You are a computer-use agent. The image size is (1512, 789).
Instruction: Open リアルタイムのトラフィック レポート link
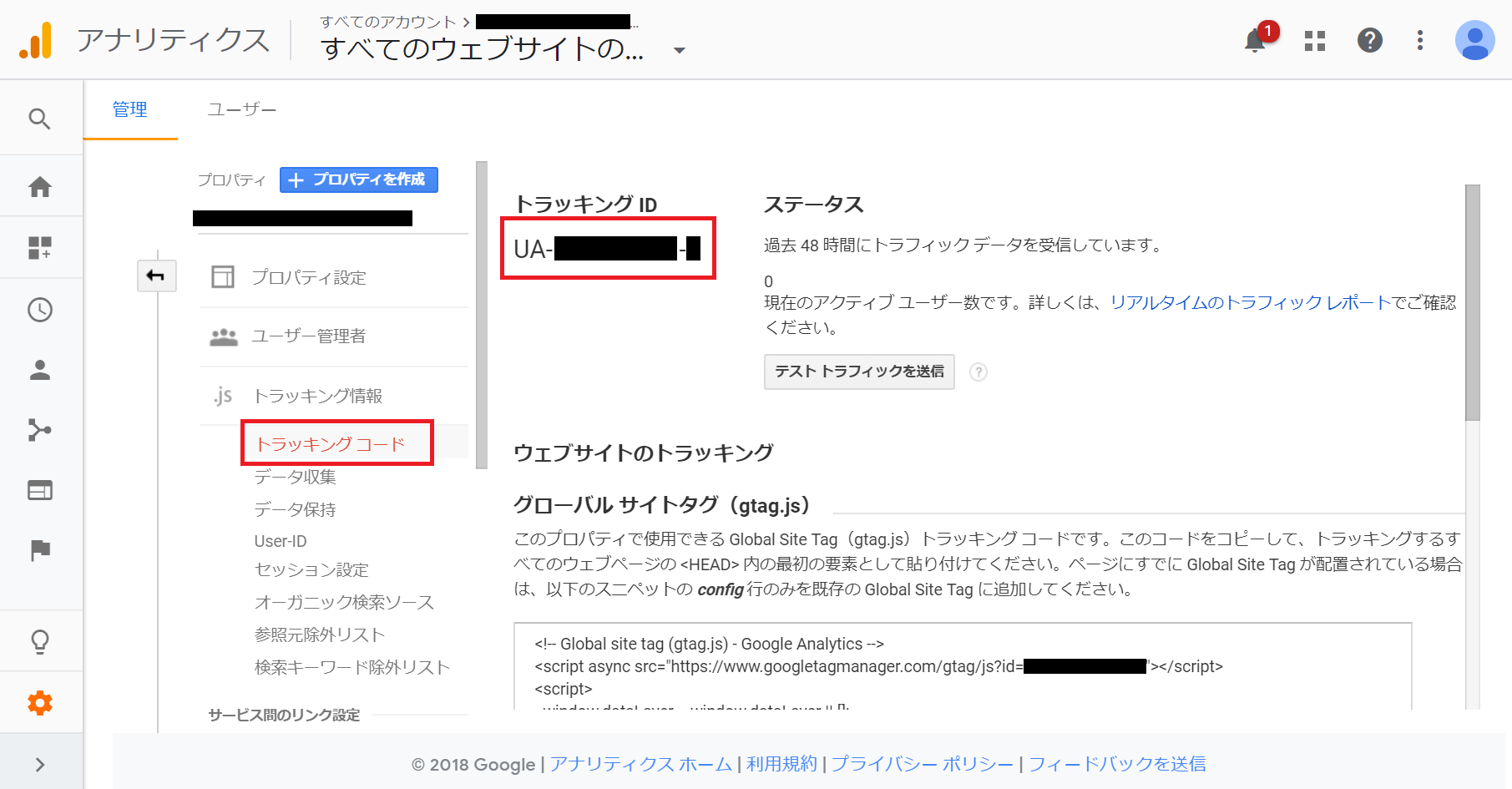1250,303
